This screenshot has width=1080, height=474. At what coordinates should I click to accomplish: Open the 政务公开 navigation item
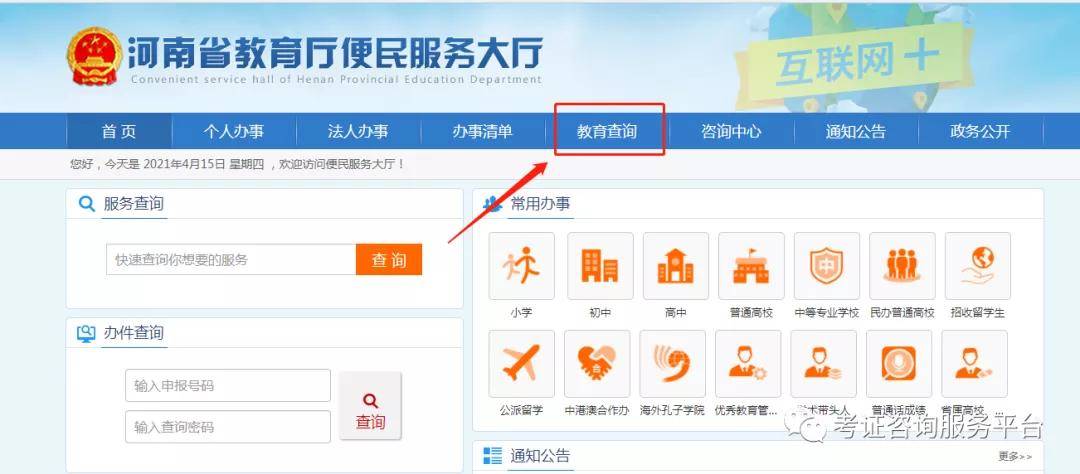[980, 131]
